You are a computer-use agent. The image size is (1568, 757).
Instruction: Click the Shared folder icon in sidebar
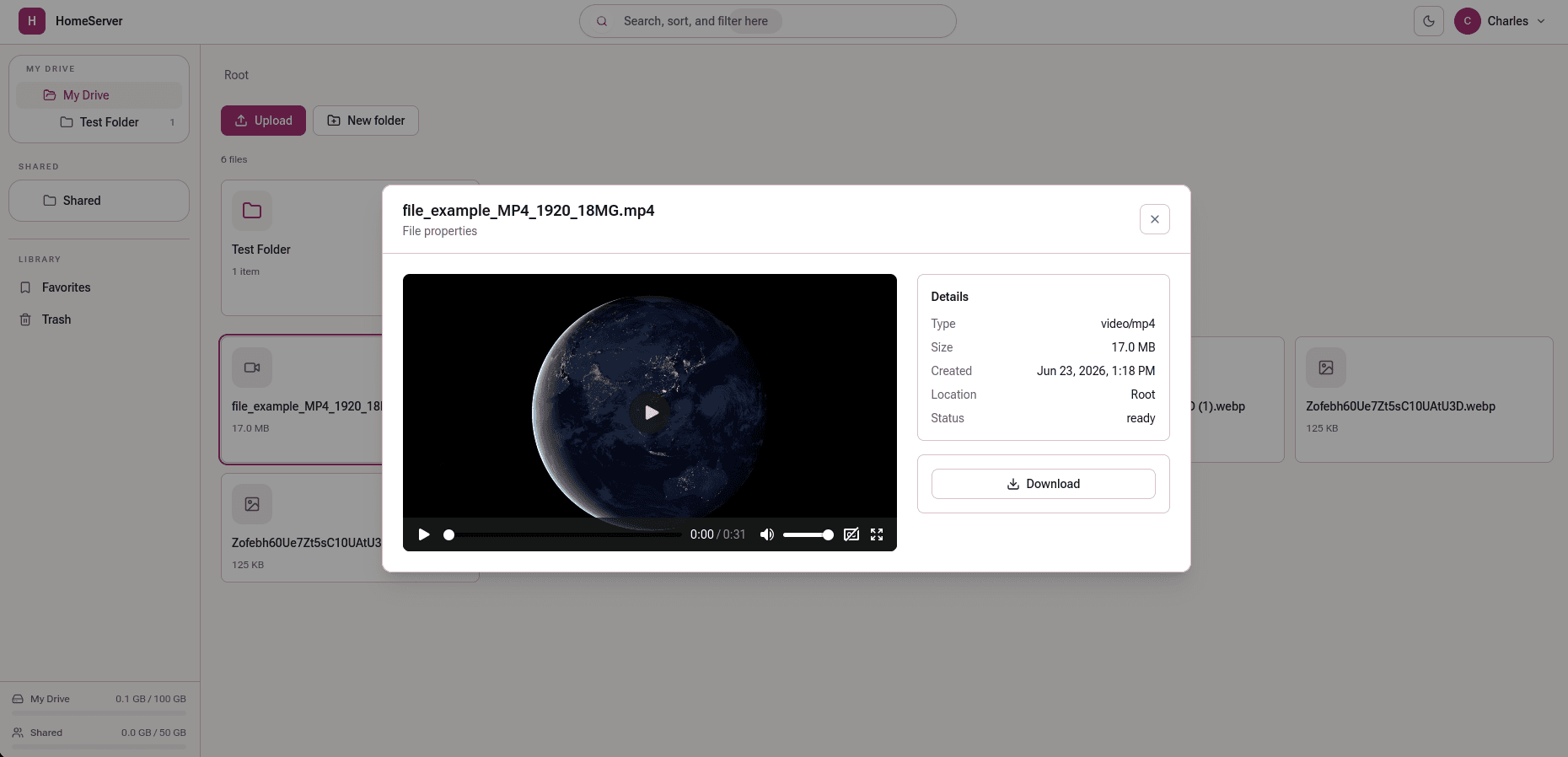tap(50, 201)
